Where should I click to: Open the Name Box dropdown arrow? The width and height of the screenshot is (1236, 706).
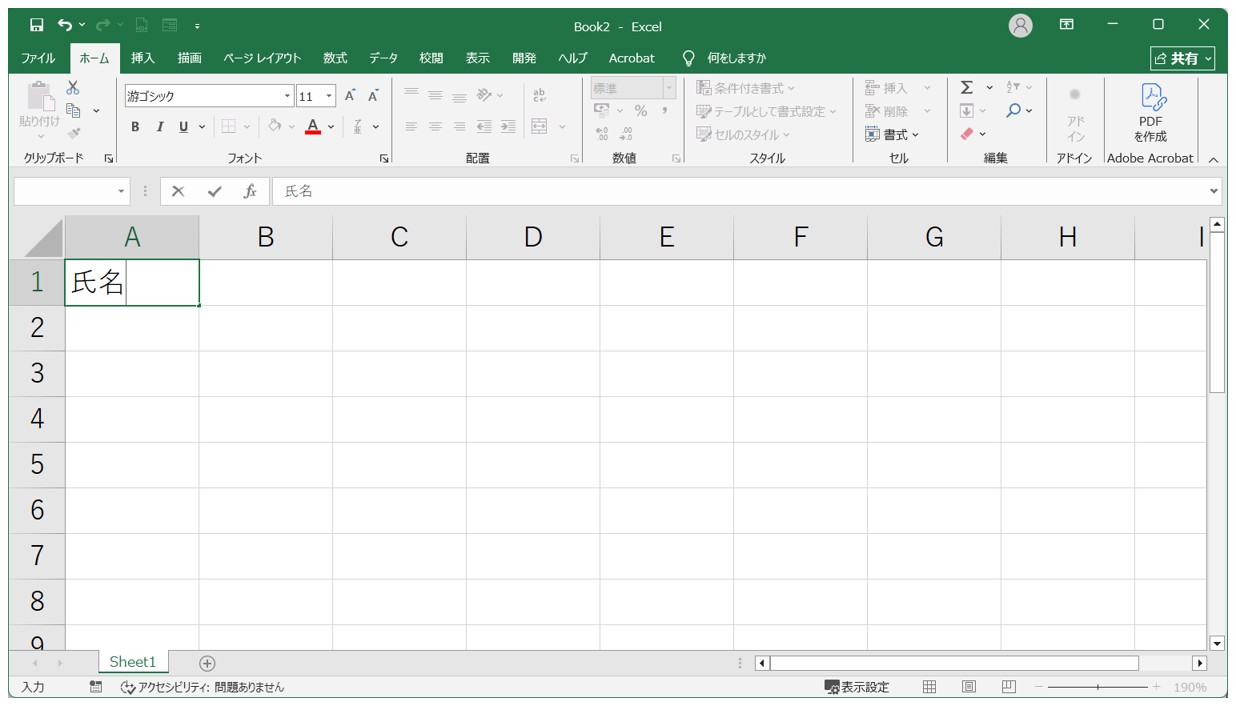point(122,191)
